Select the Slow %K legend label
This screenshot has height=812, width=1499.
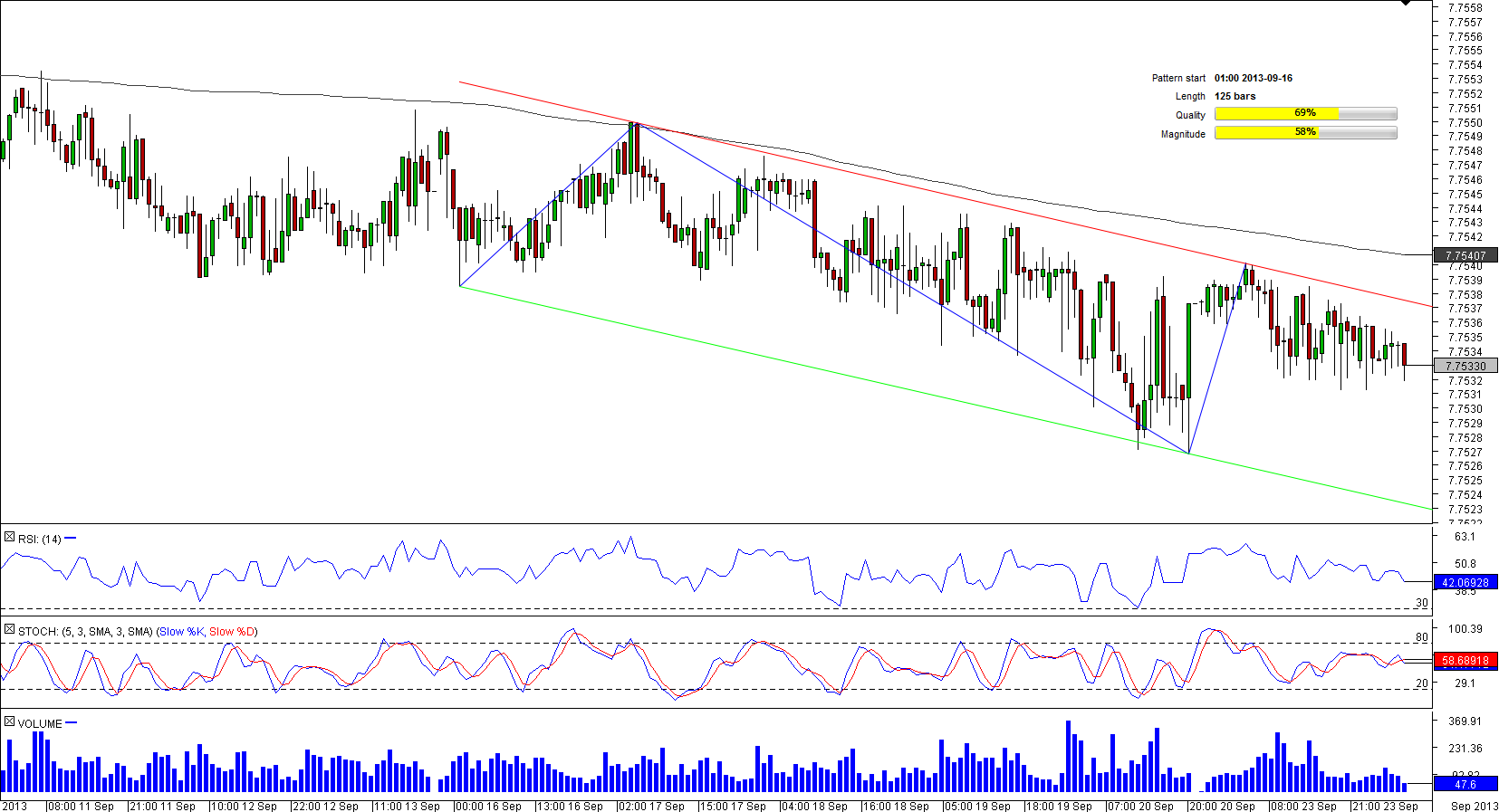pyautogui.click(x=181, y=632)
